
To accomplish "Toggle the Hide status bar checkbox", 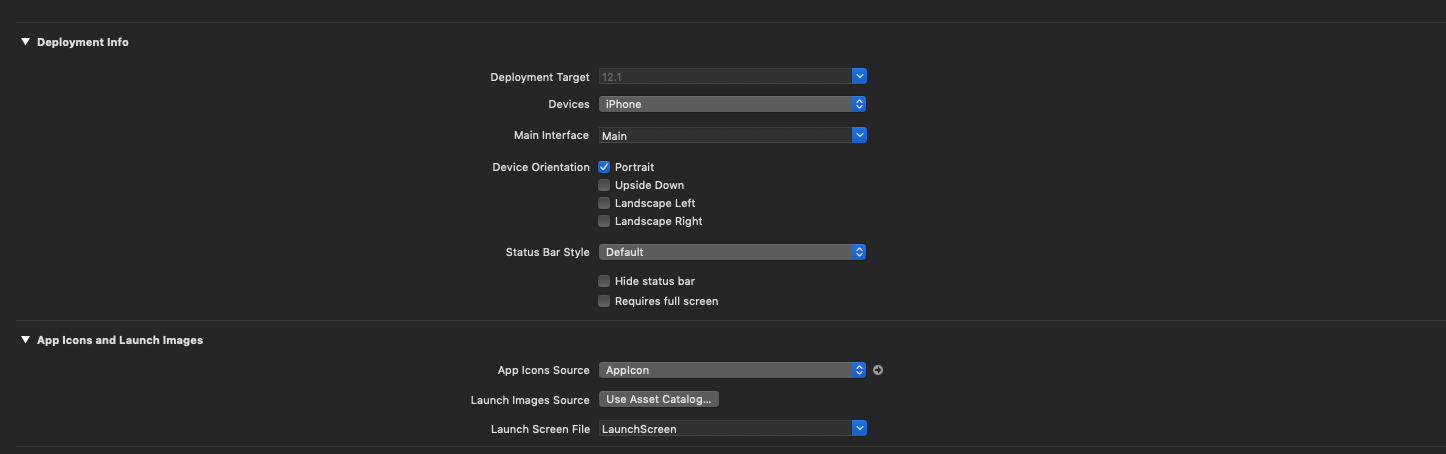I will [x=604, y=281].
